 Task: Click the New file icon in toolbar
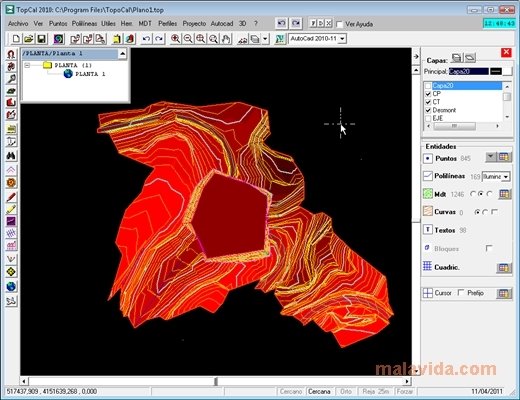(x=16, y=39)
